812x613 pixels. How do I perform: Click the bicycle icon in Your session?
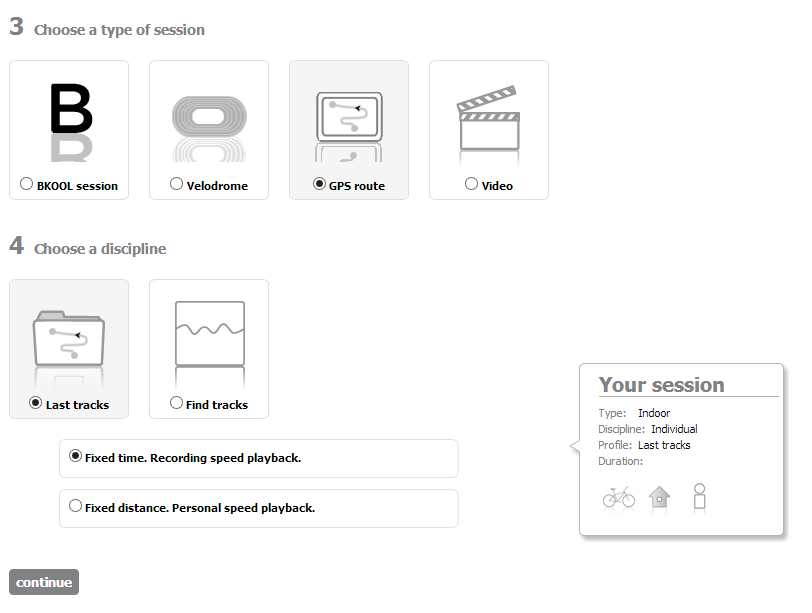619,497
